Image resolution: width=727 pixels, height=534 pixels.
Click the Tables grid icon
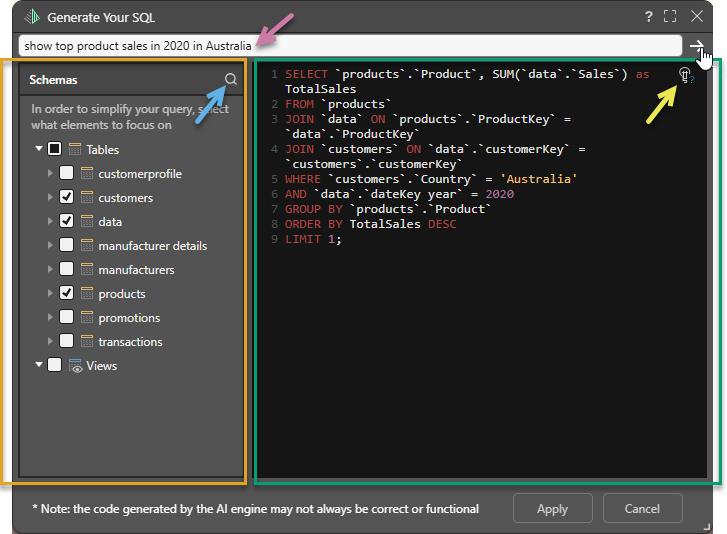pos(75,149)
